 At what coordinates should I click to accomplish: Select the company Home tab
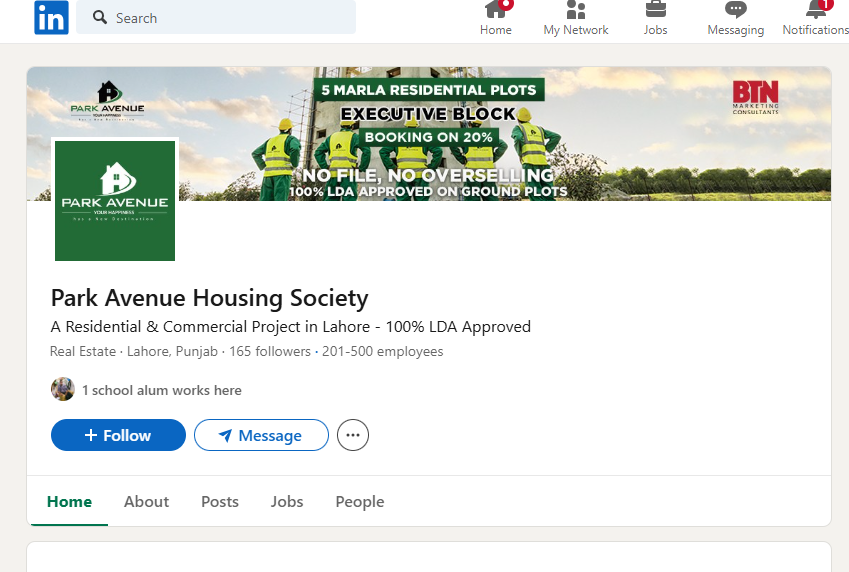click(69, 501)
